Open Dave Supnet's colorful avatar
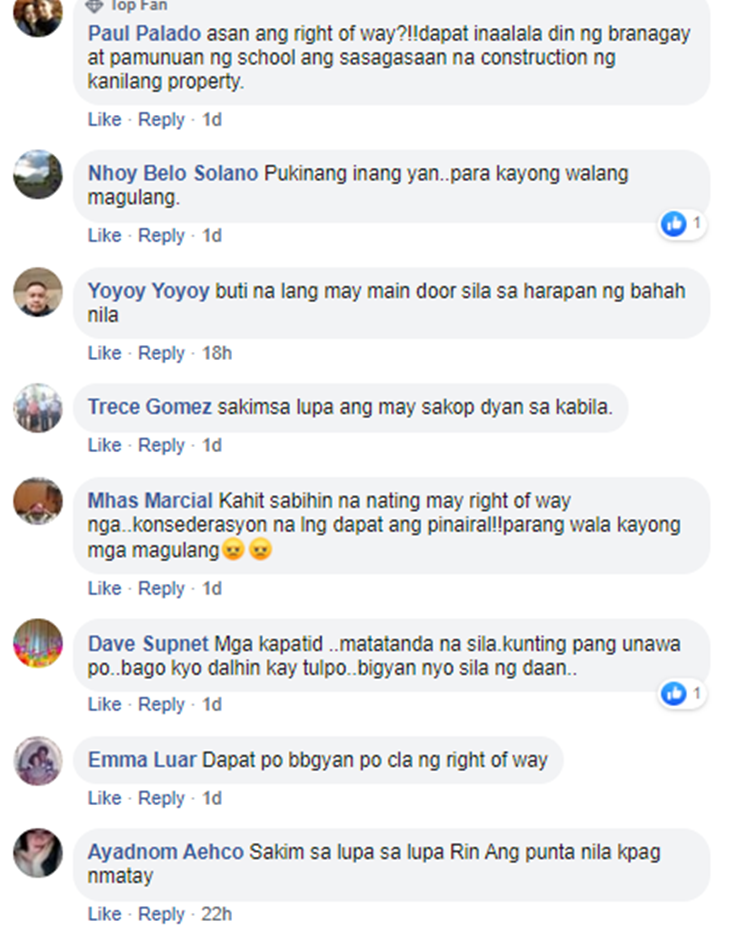The image size is (750, 931). tap(38, 643)
